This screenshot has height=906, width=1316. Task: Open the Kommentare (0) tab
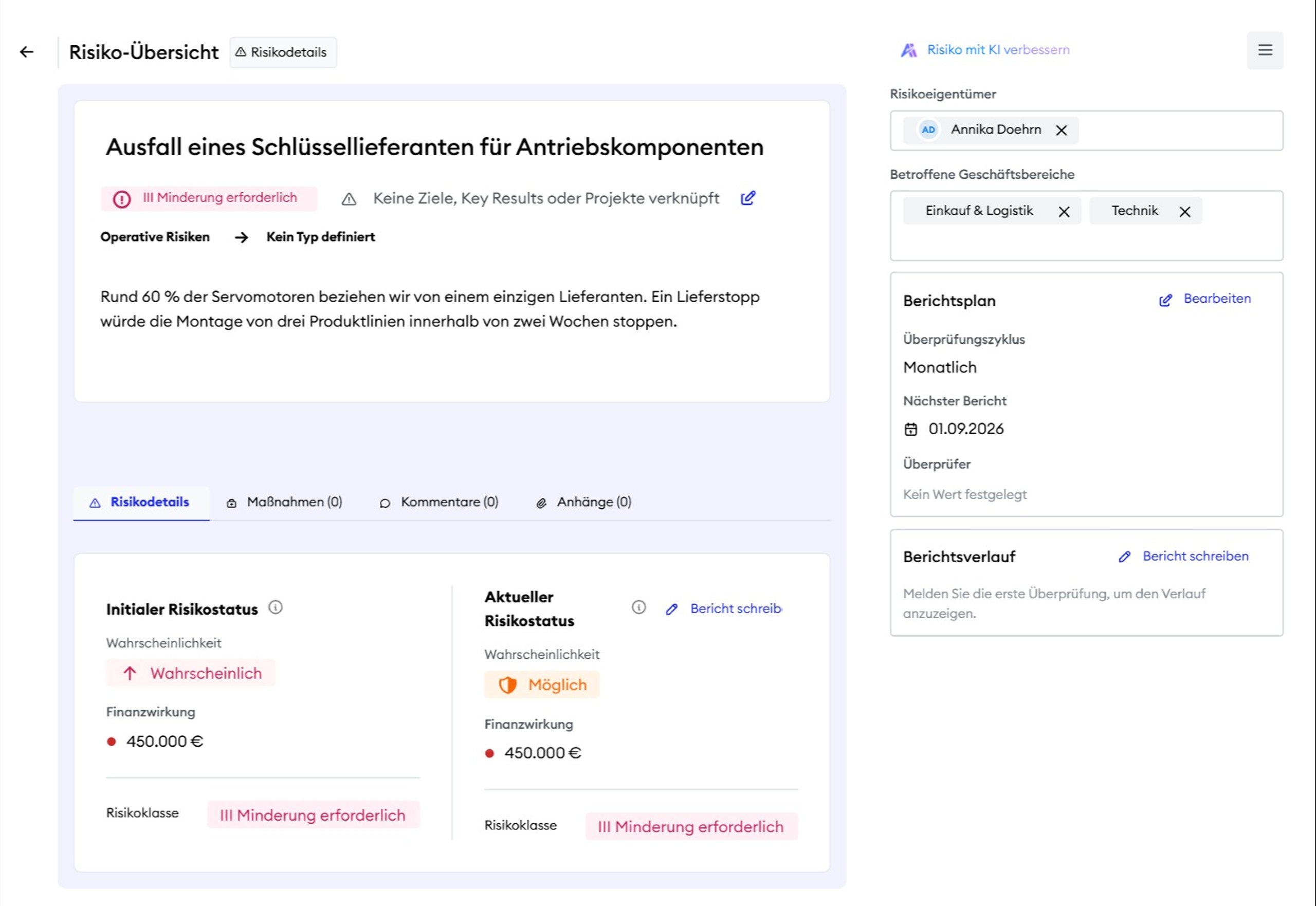point(439,503)
